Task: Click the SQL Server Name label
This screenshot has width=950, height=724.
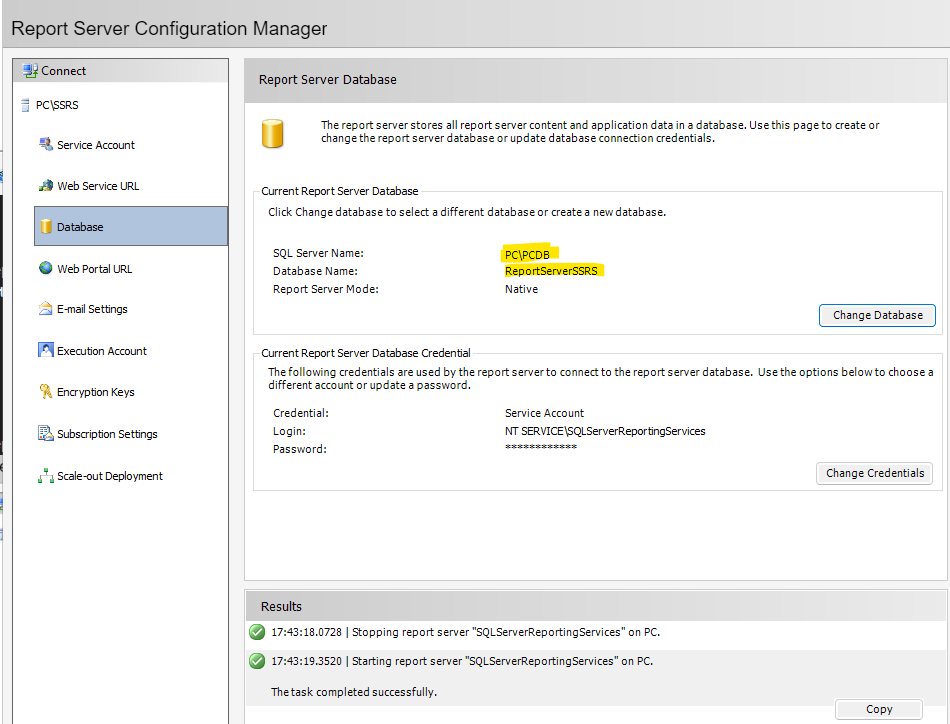Action: tap(318, 253)
